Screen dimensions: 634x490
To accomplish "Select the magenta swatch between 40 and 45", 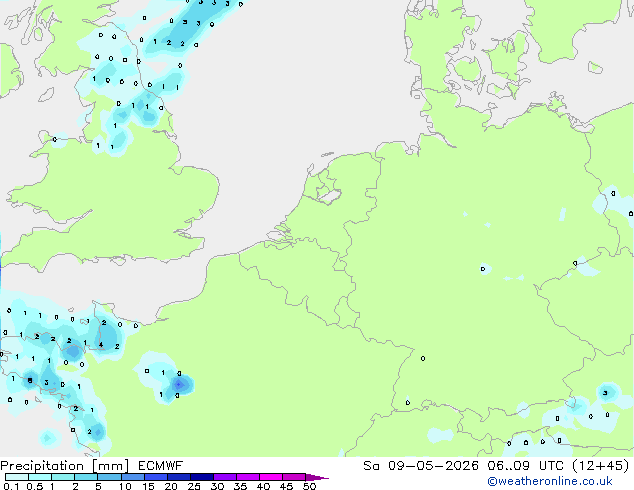I will 271,477.
